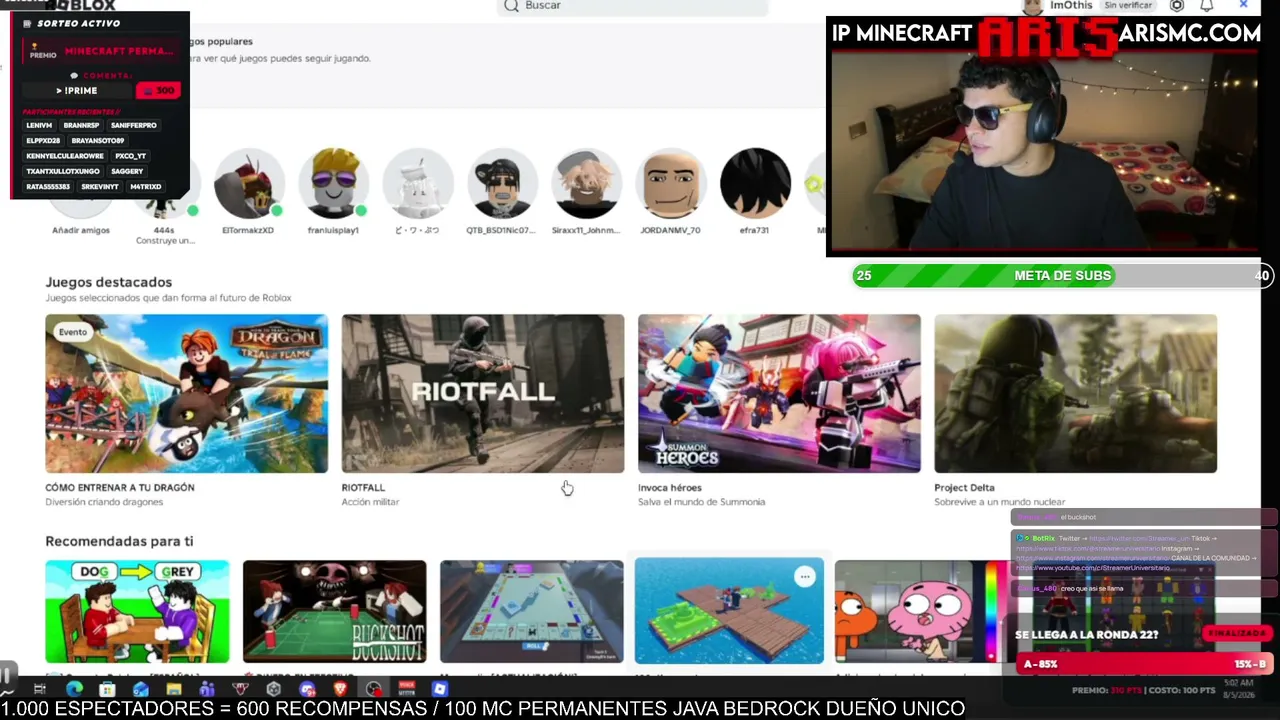Open Microsoft Edge from the taskbar

(74, 689)
